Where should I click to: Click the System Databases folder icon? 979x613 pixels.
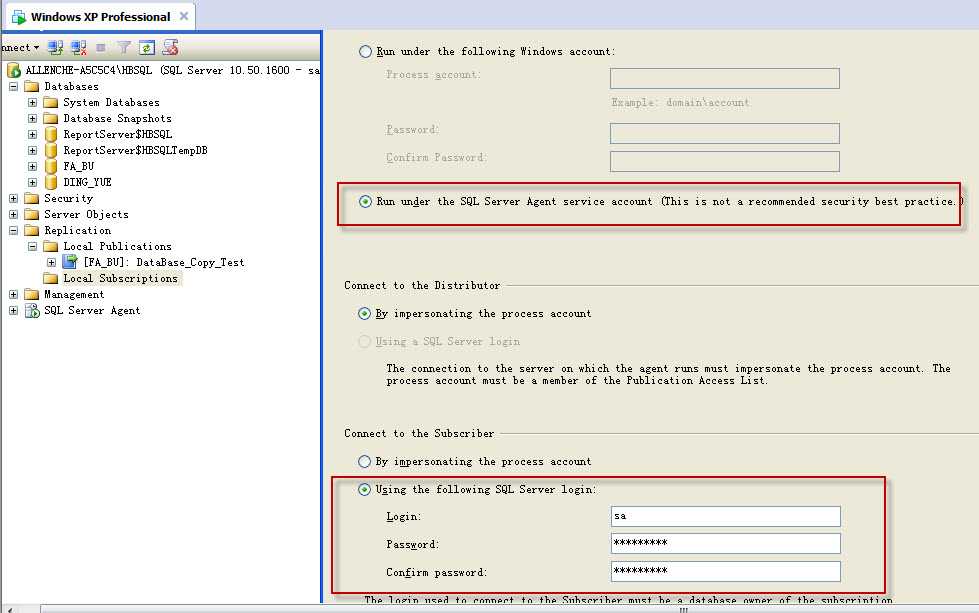pyautogui.click(x=51, y=102)
